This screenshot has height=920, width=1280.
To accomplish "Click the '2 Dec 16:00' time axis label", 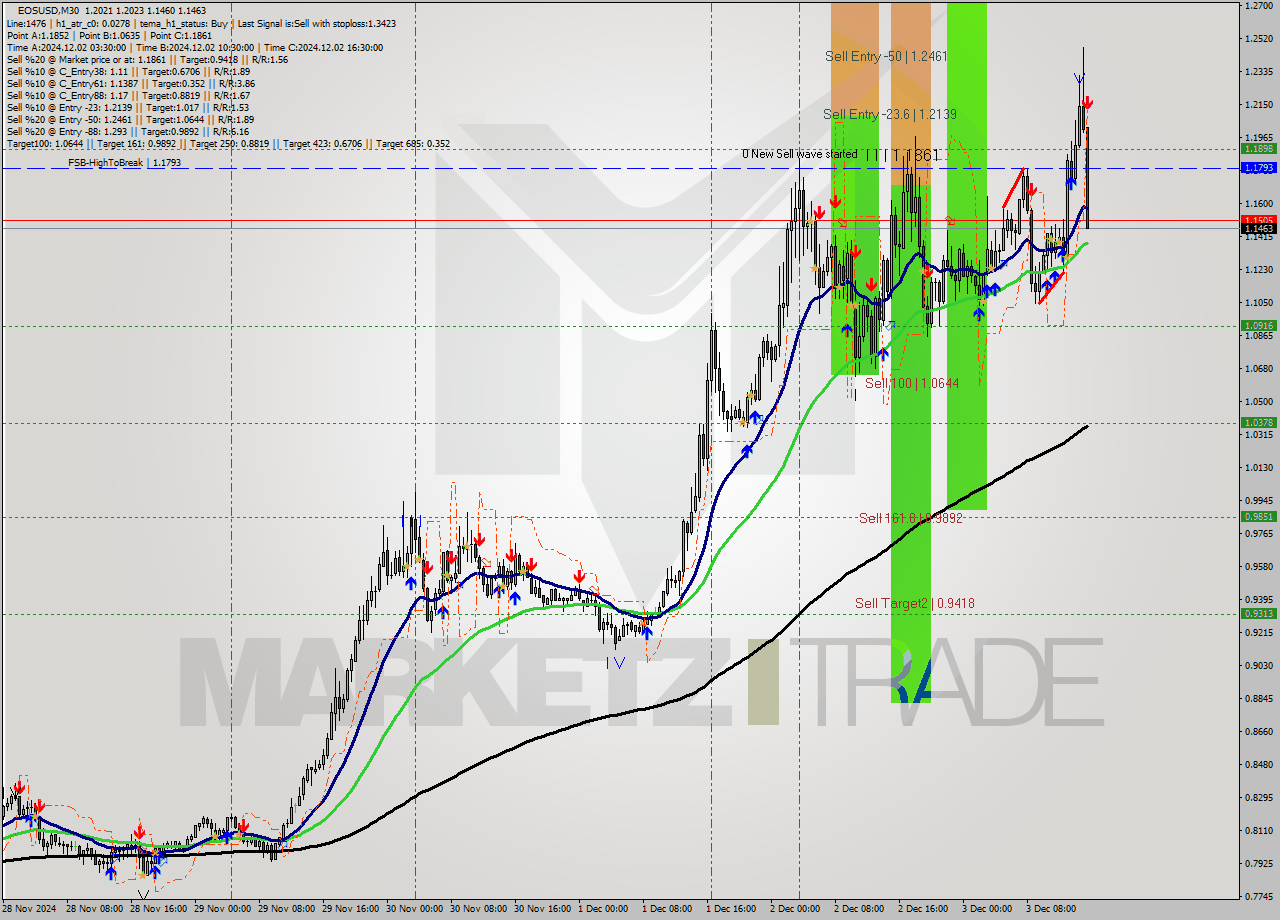I will [x=925, y=909].
